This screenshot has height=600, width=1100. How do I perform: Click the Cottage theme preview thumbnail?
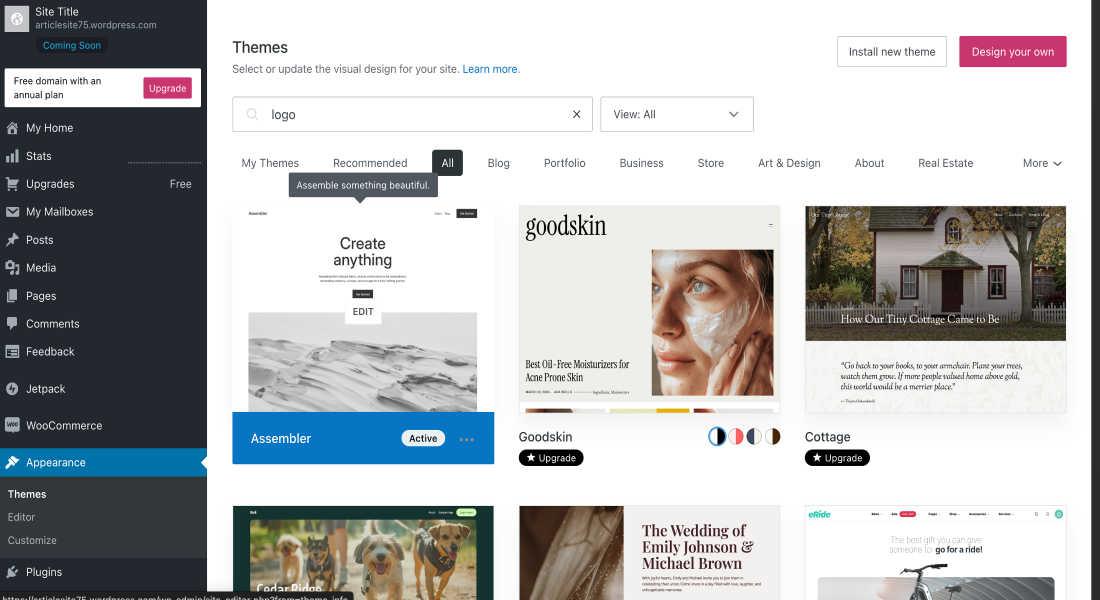coord(935,309)
